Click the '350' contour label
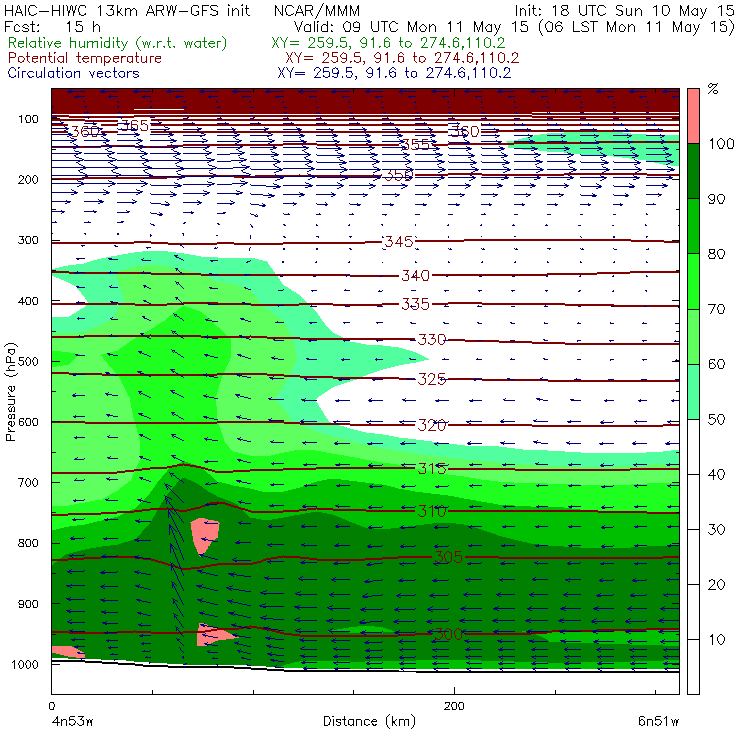740x740 pixels. click(399, 176)
